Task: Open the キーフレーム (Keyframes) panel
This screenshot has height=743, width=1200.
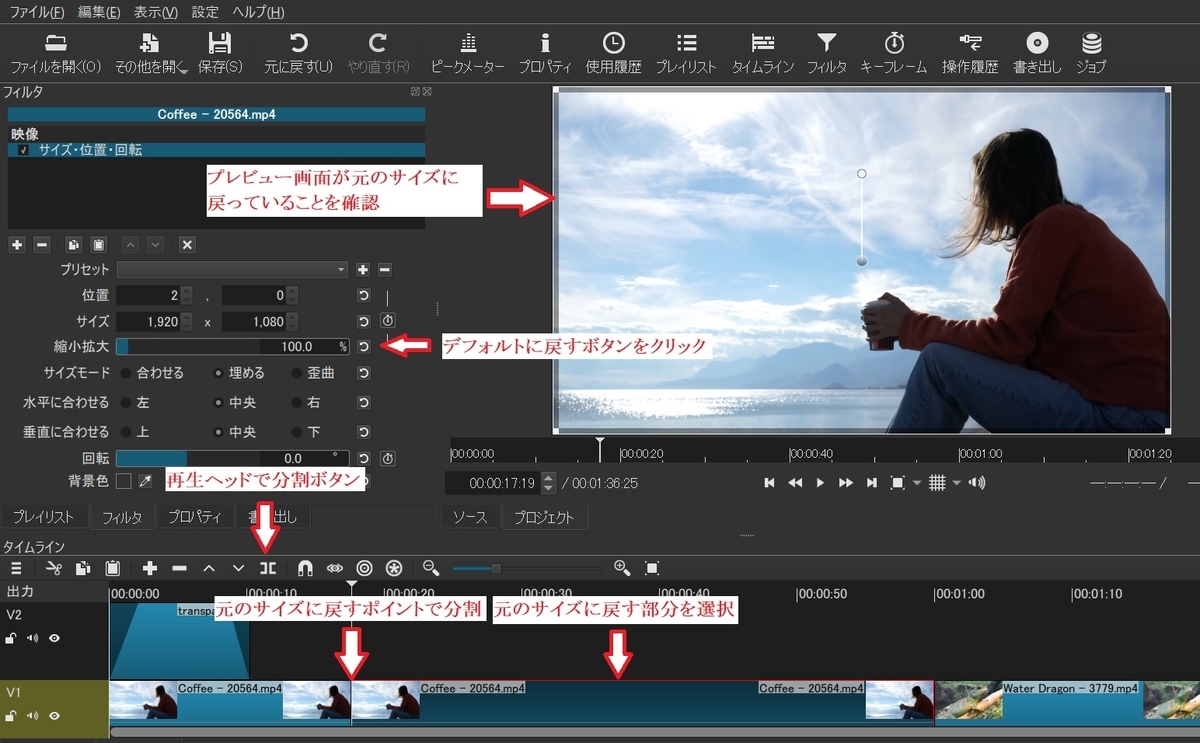Action: (892, 55)
